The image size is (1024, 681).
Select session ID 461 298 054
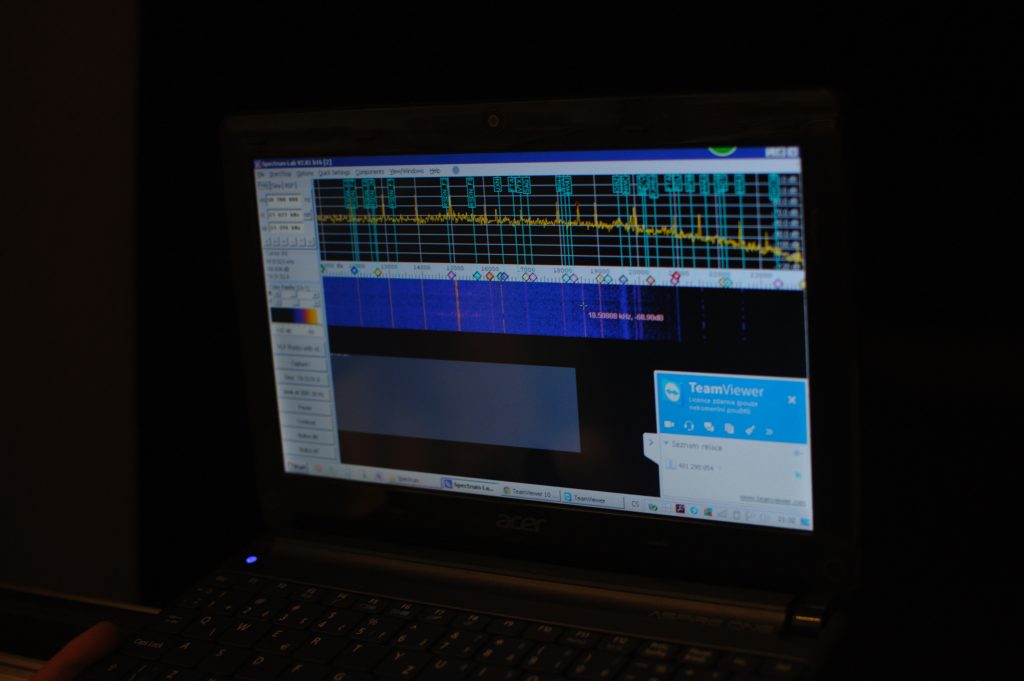pyautogui.click(x=696, y=467)
